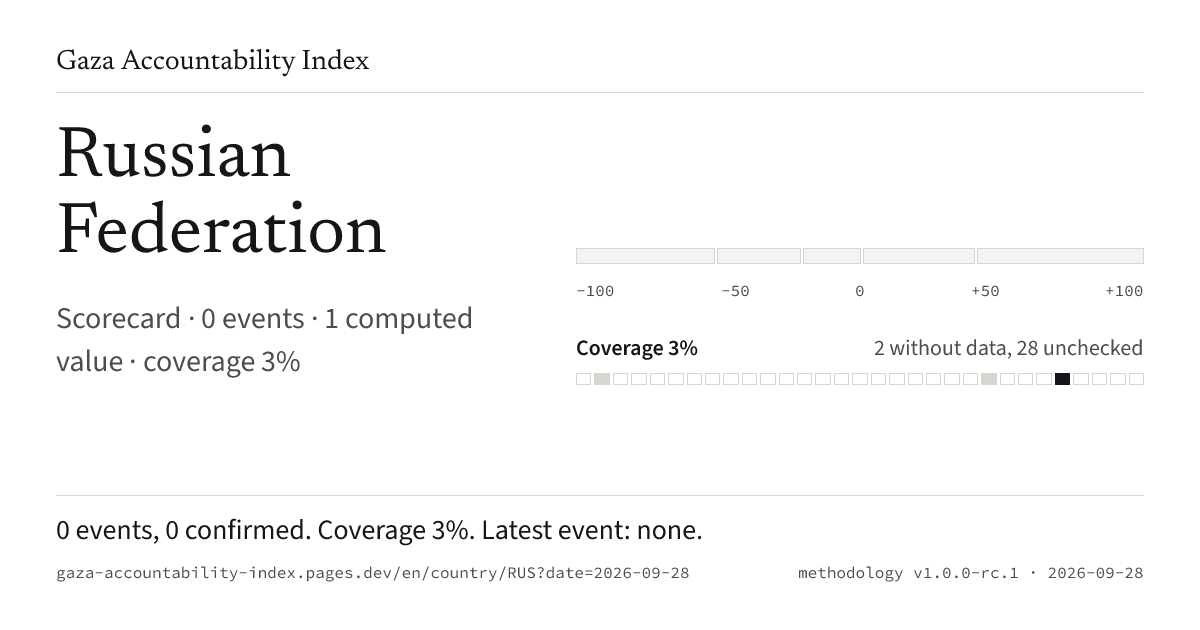Click the Scorecard summary subtitle text
Viewport: 1200px width, 630px height.
[x=265, y=340]
